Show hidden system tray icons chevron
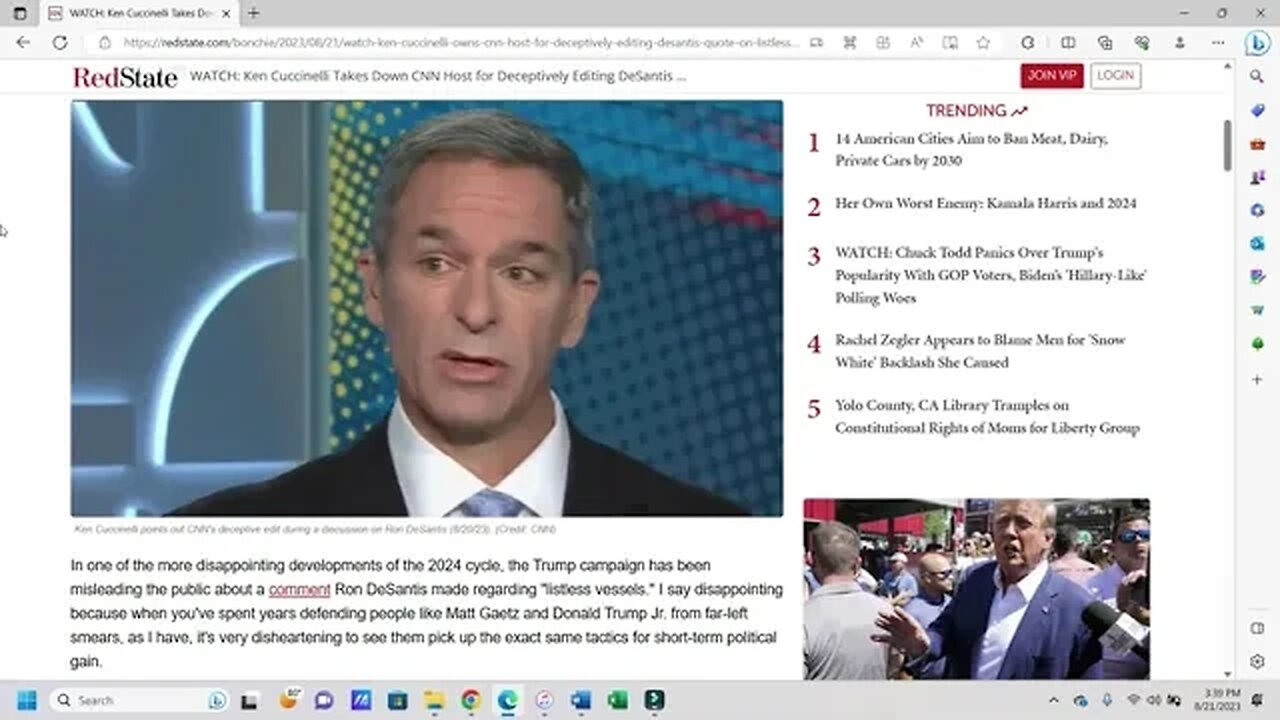 click(x=1053, y=700)
